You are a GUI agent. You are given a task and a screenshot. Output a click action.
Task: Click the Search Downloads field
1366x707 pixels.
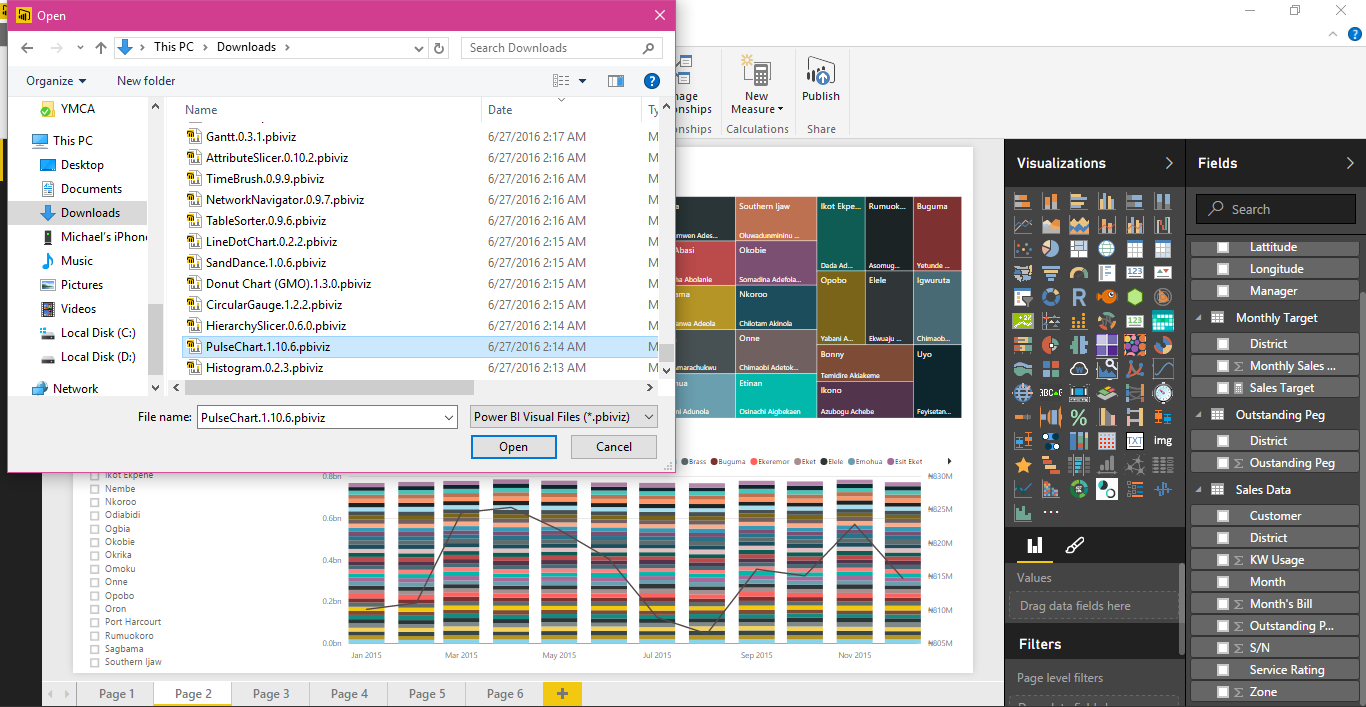pyautogui.click(x=562, y=47)
